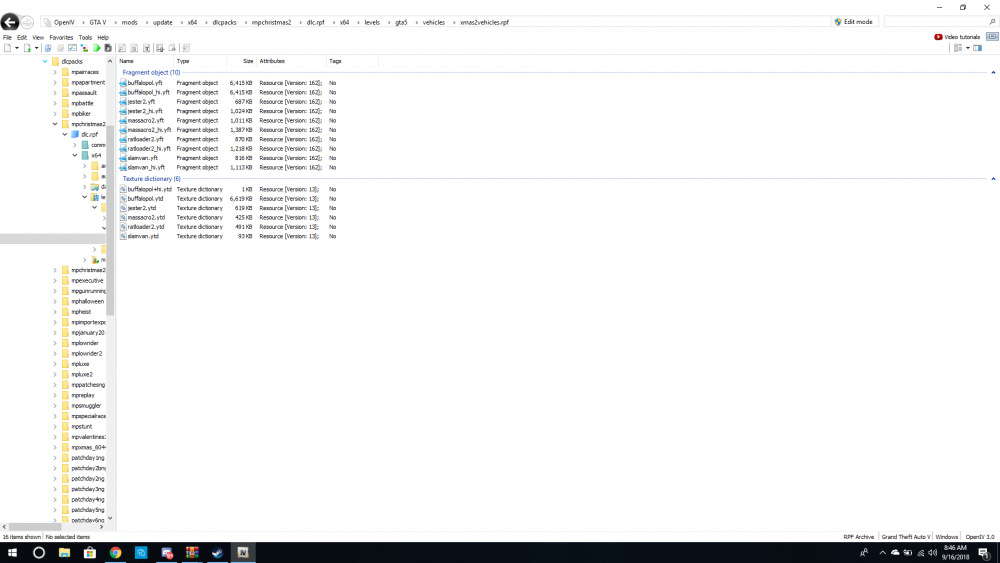Expand the mpheist tree folder
This screenshot has width=1000, height=563.
click(x=55, y=312)
